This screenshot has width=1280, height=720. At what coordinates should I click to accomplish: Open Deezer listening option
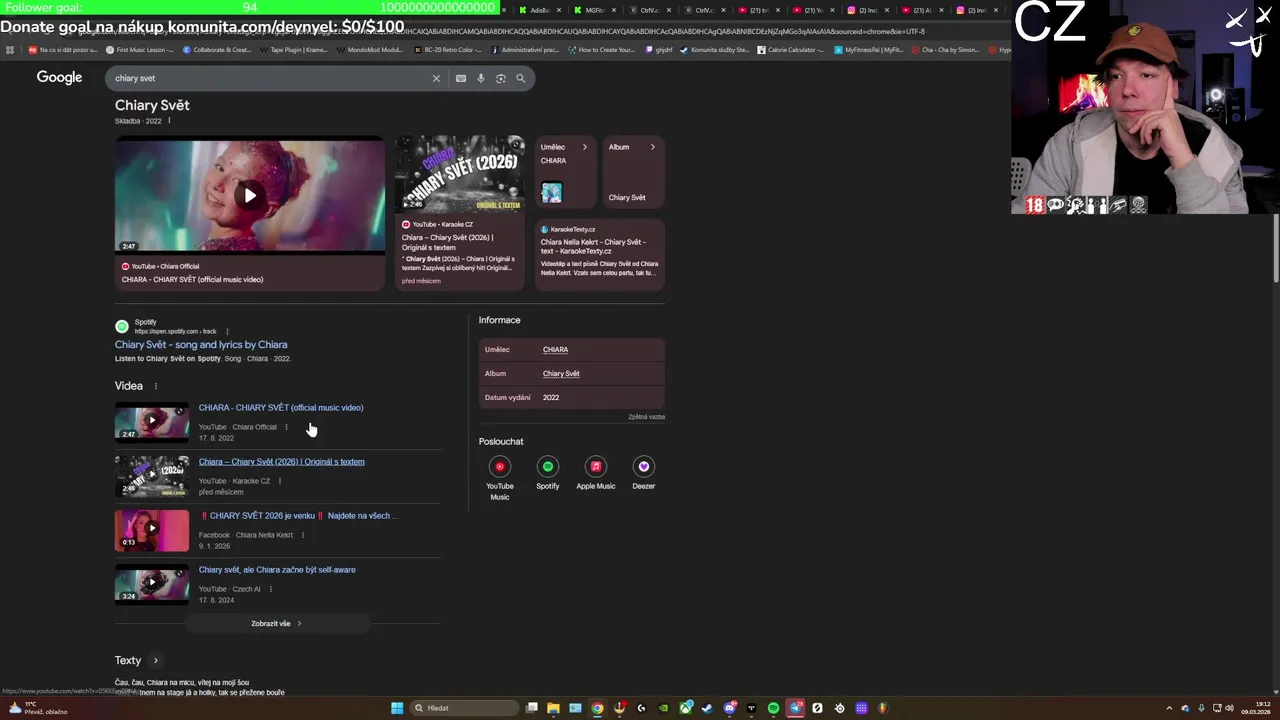click(x=644, y=474)
